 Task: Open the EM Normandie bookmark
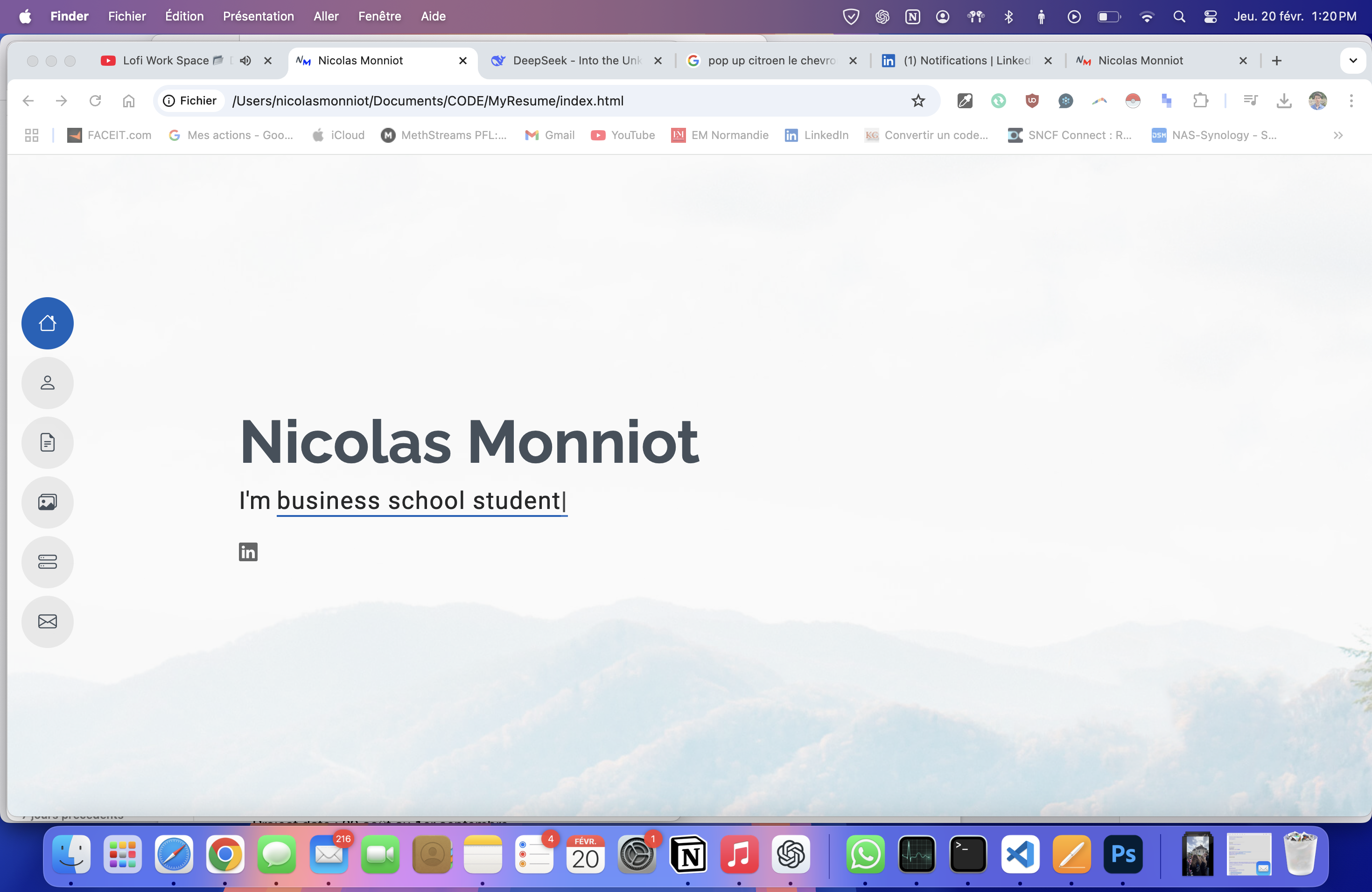(x=720, y=135)
